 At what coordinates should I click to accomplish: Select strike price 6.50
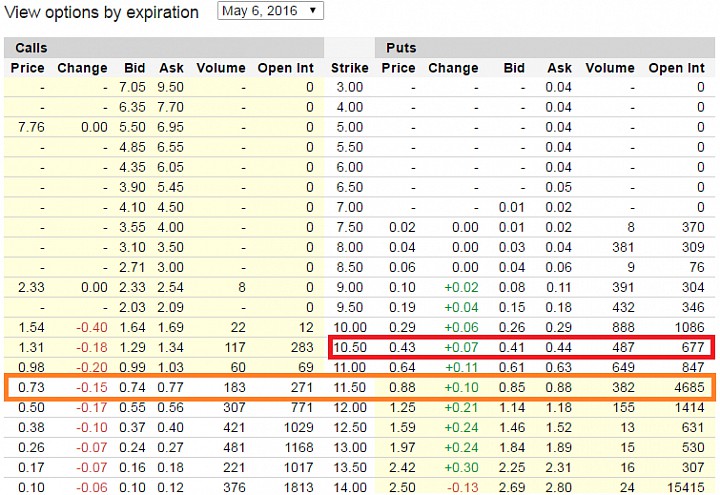pyautogui.click(x=349, y=187)
